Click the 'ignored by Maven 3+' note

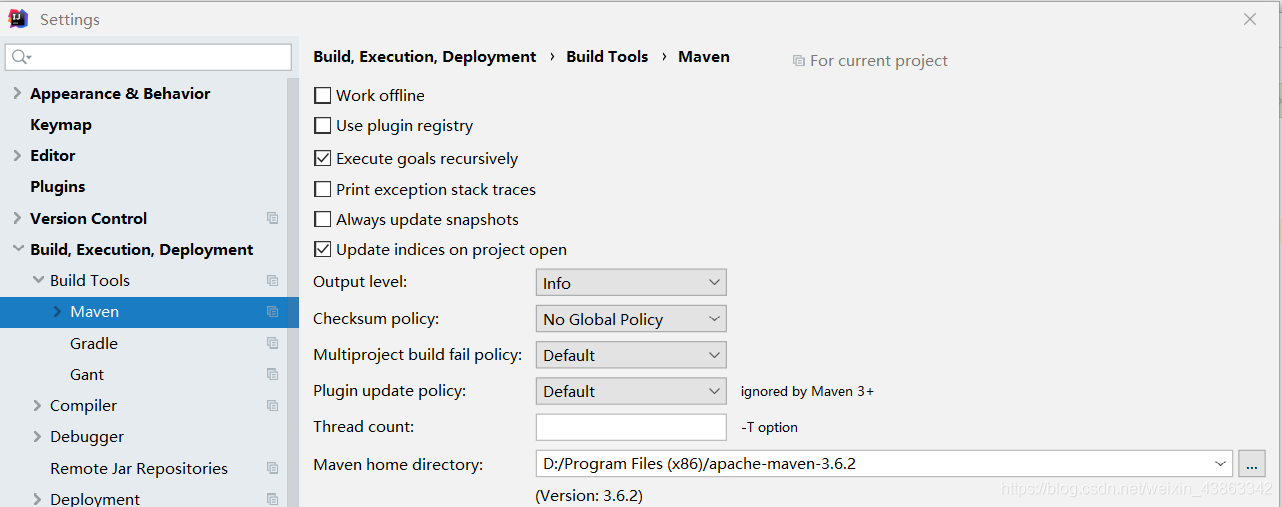click(807, 391)
